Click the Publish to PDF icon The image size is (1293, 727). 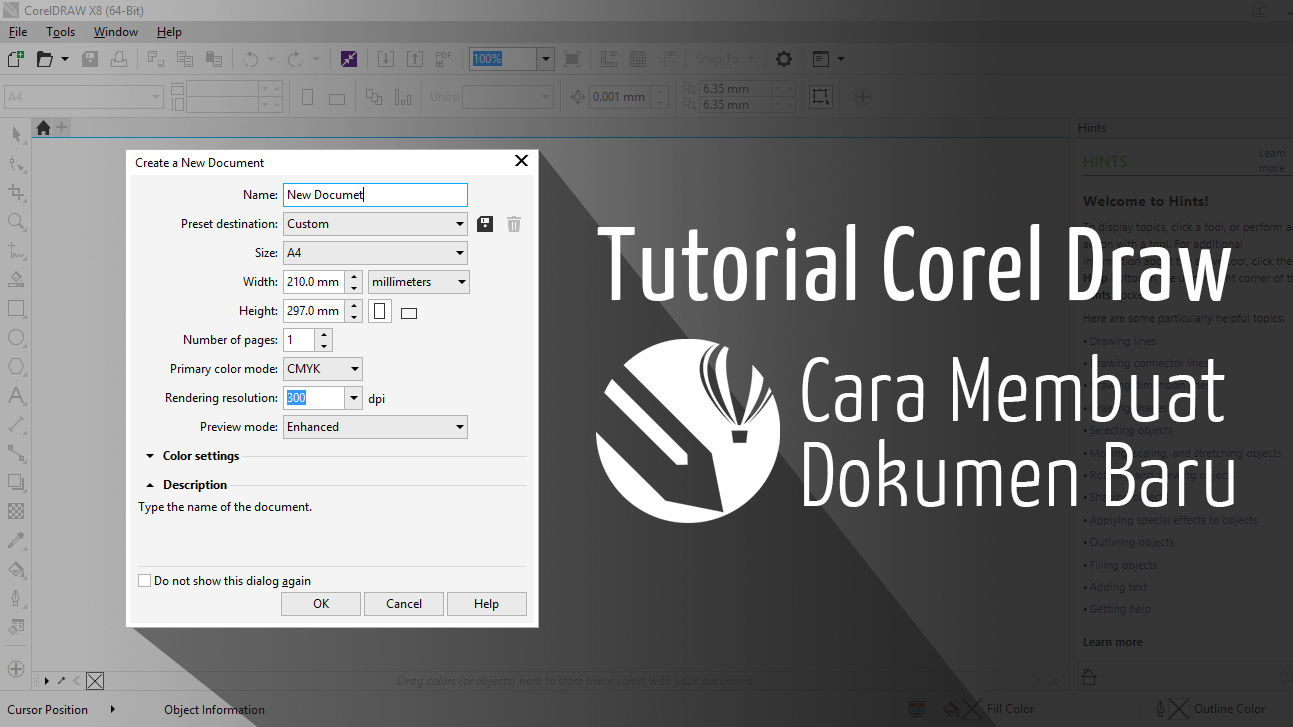tap(444, 59)
